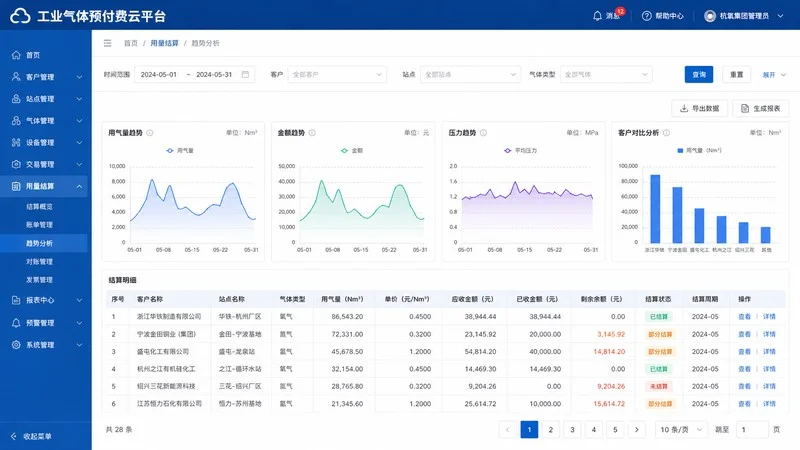This screenshot has height=450, width=800.
Task: Click the 交易管理 icon
Action: coord(16,164)
